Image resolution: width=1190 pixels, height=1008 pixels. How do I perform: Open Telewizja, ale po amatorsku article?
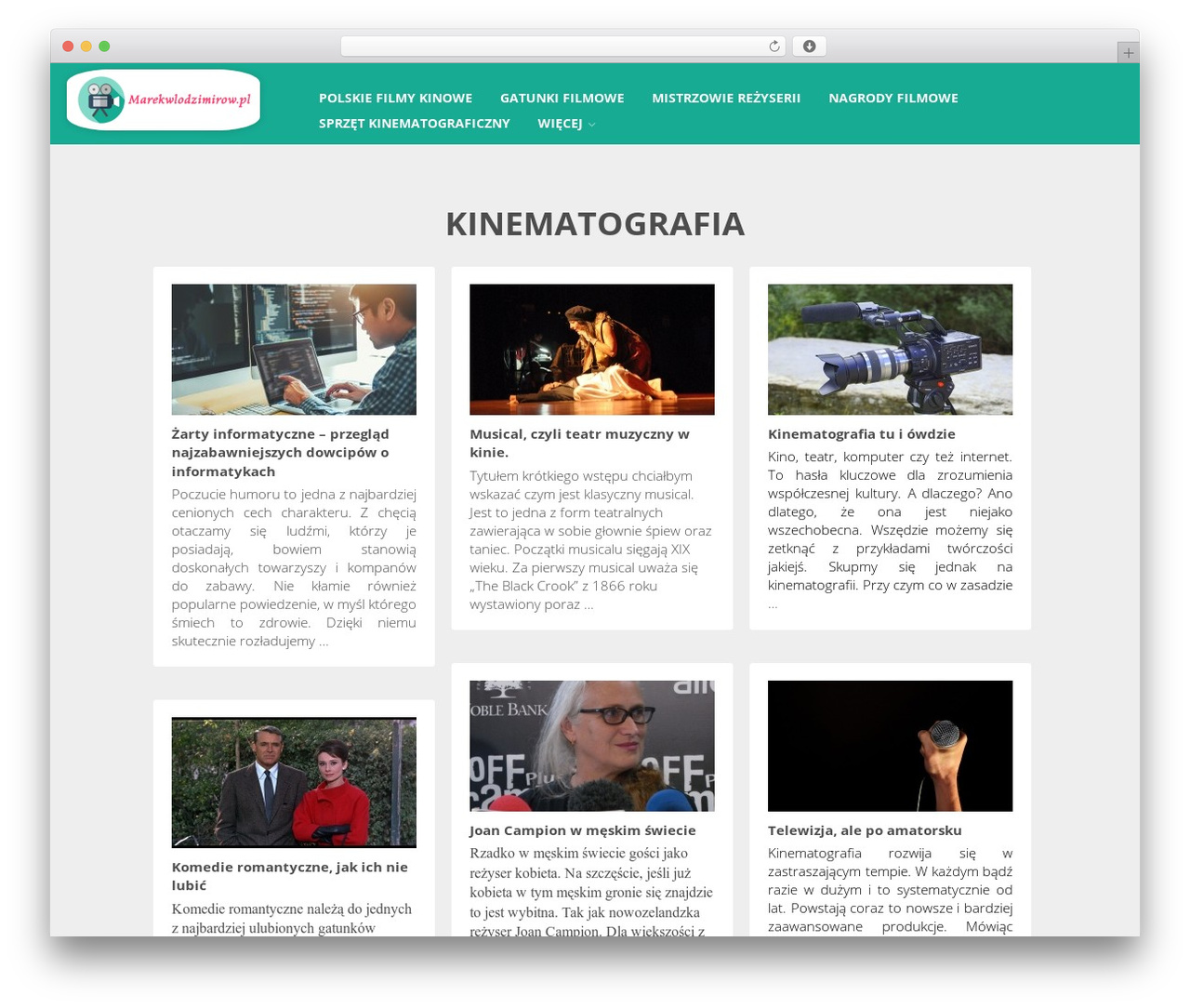(x=865, y=830)
